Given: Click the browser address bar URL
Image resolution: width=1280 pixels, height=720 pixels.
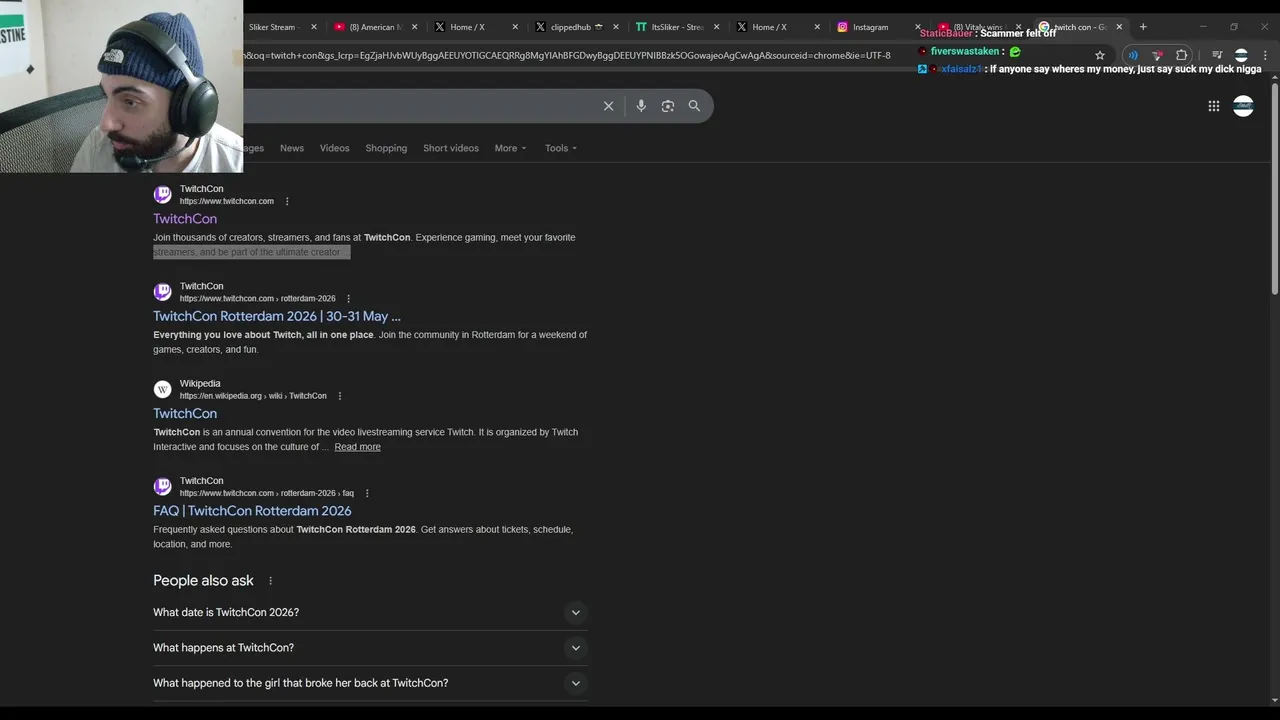Looking at the screenshot, I should [x=566, y=55].
